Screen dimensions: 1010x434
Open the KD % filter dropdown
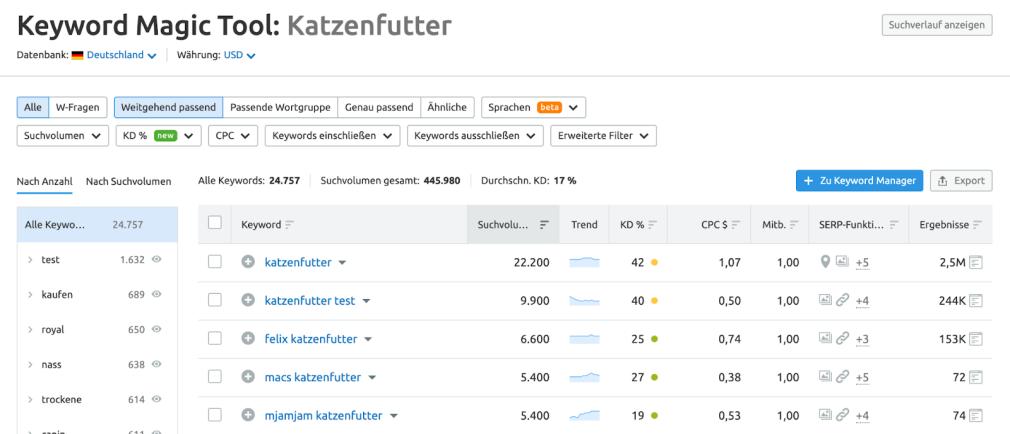pos(158,136)
